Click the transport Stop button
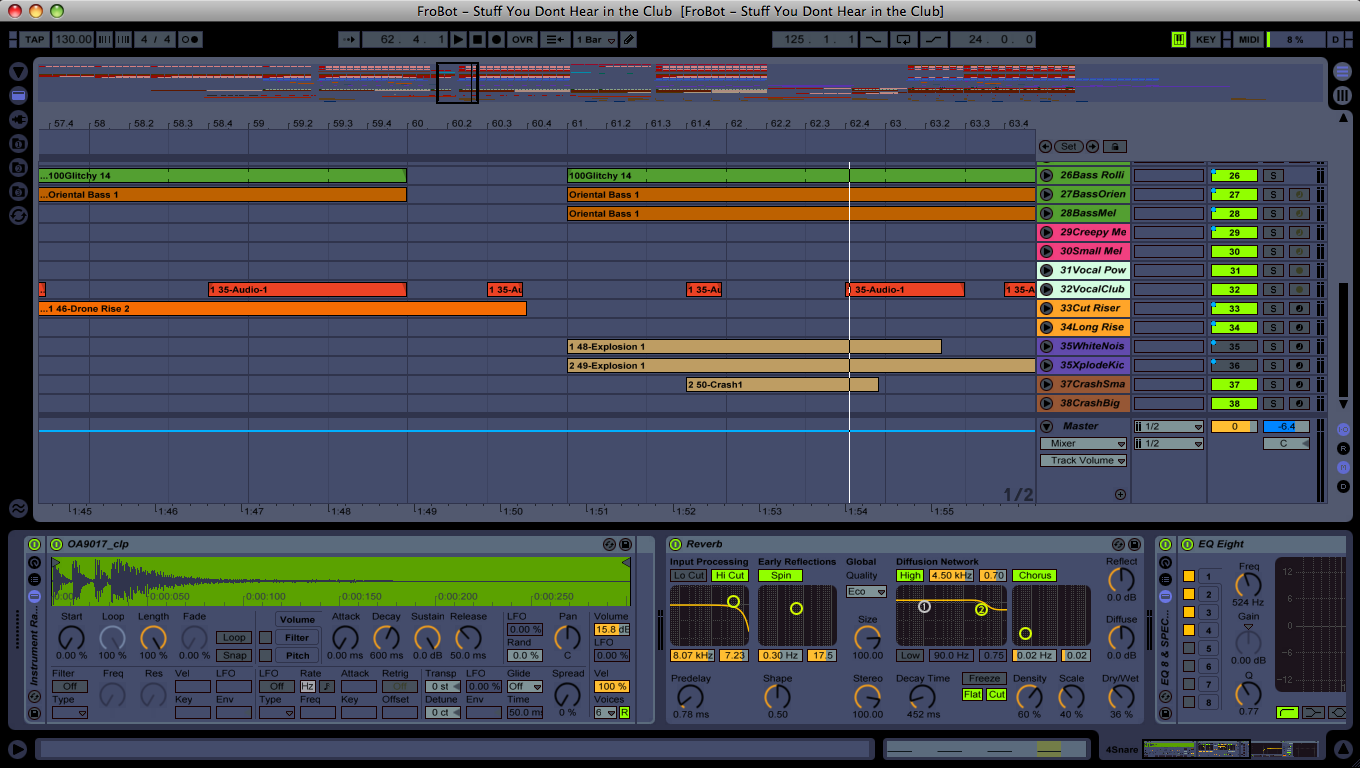This screenshot has width=1360, height=768. 477,40
